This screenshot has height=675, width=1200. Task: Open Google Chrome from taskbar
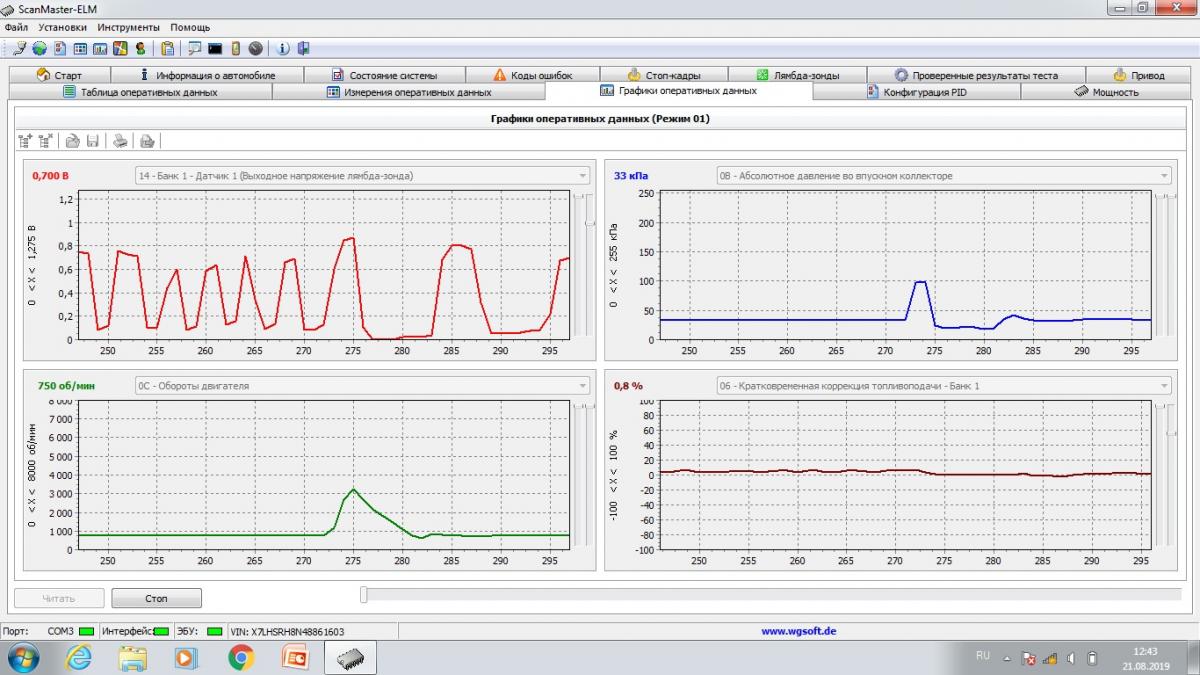point(240,658)
